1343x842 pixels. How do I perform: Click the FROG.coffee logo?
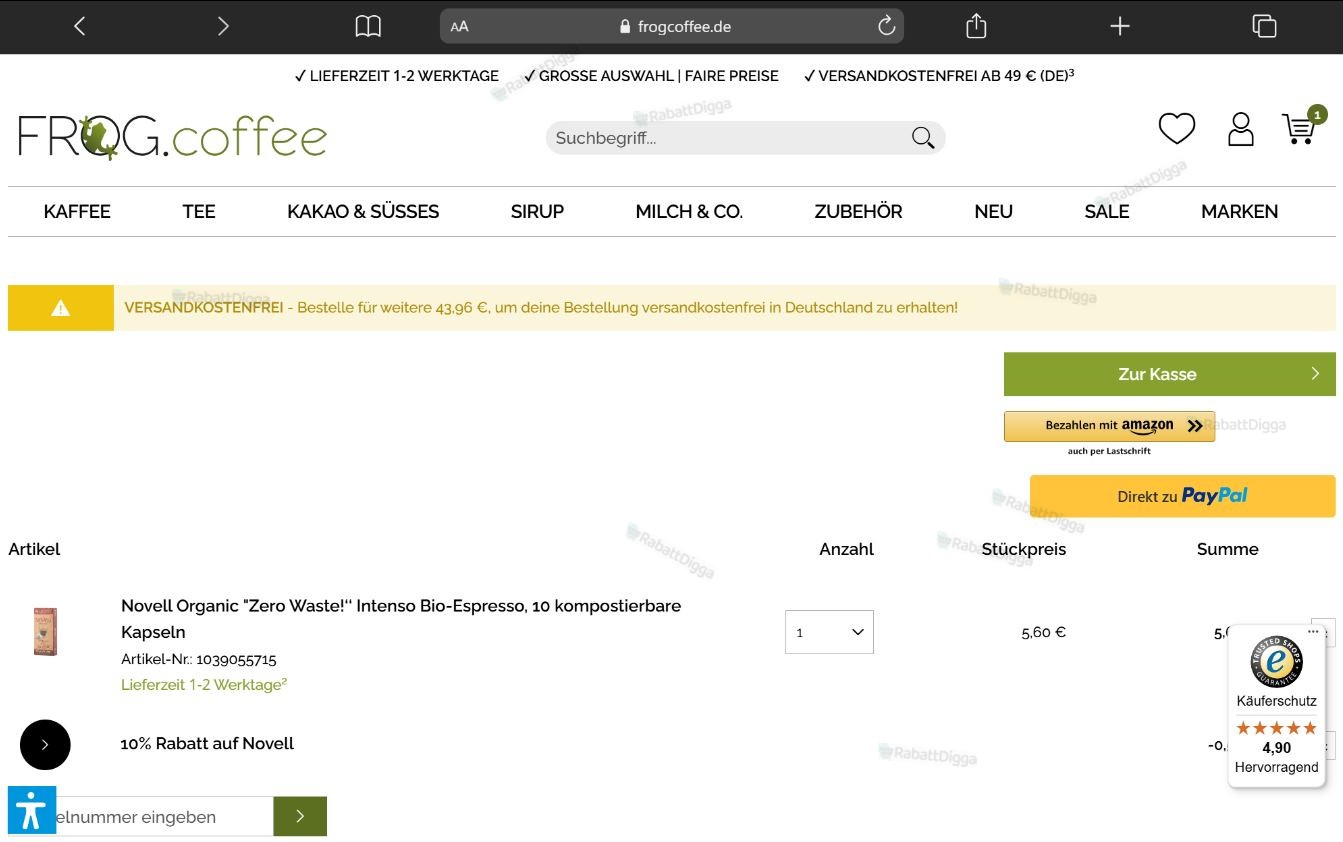click(172, 137)
